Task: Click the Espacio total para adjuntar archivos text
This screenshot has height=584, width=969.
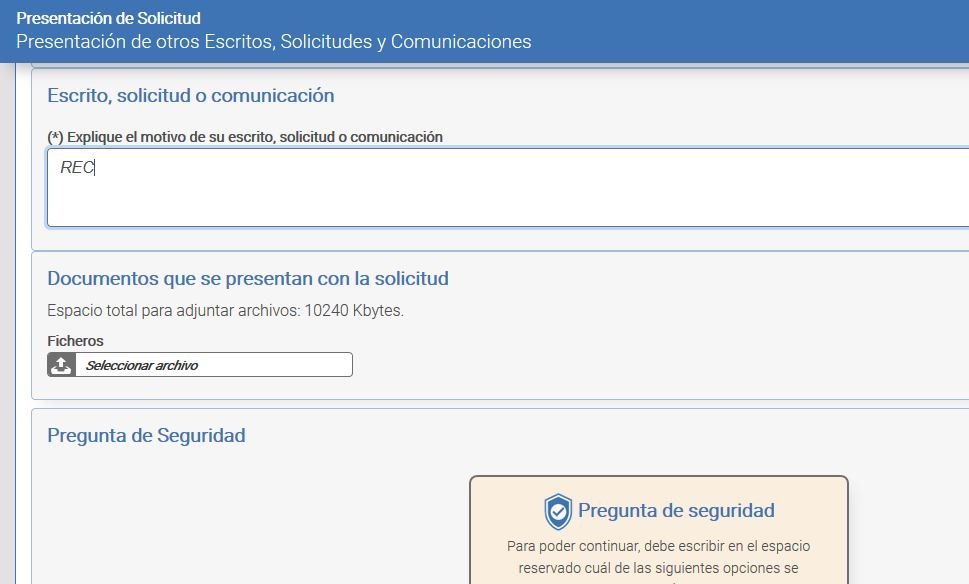Action: coord(225,311)
